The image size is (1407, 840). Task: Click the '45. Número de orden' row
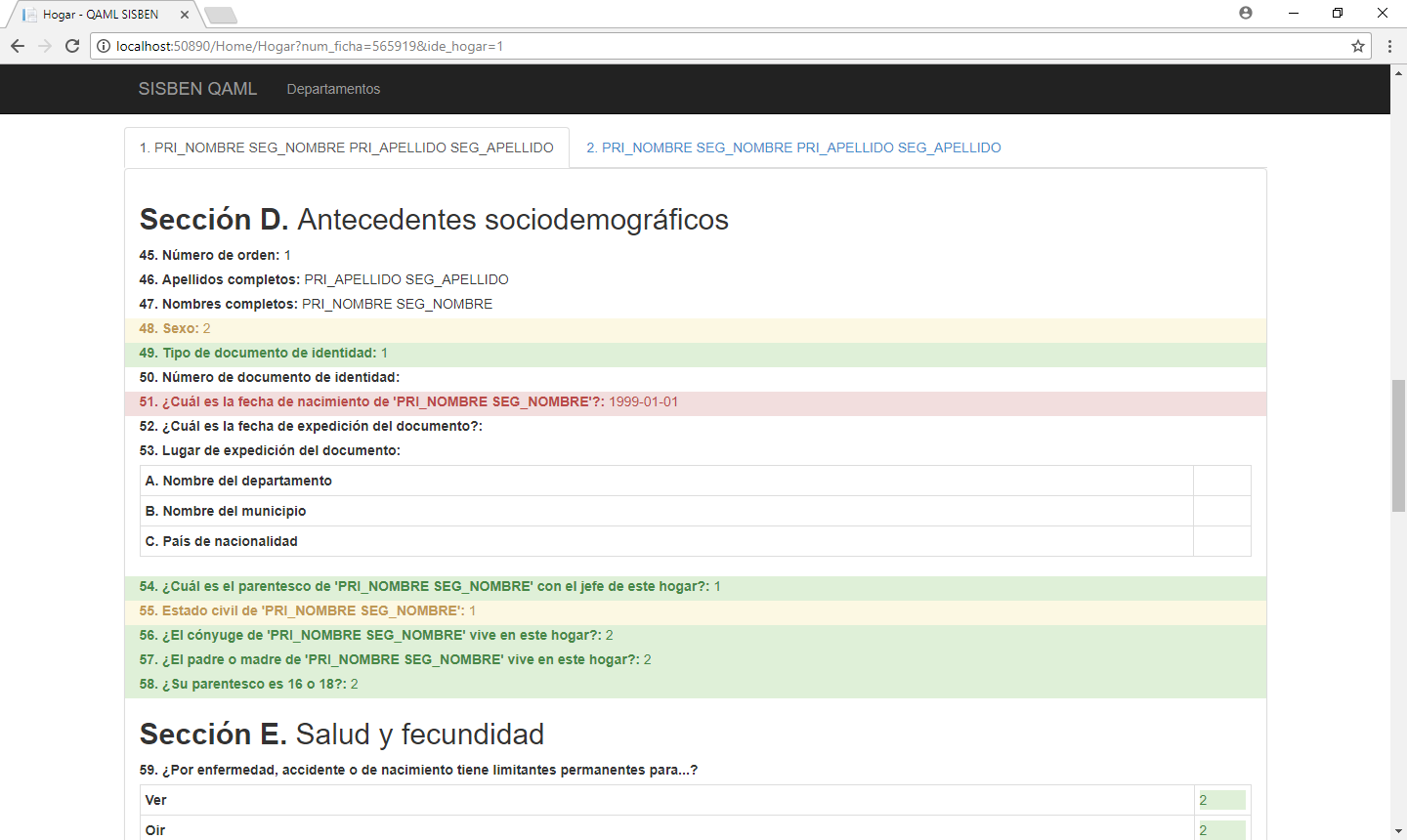696,255
